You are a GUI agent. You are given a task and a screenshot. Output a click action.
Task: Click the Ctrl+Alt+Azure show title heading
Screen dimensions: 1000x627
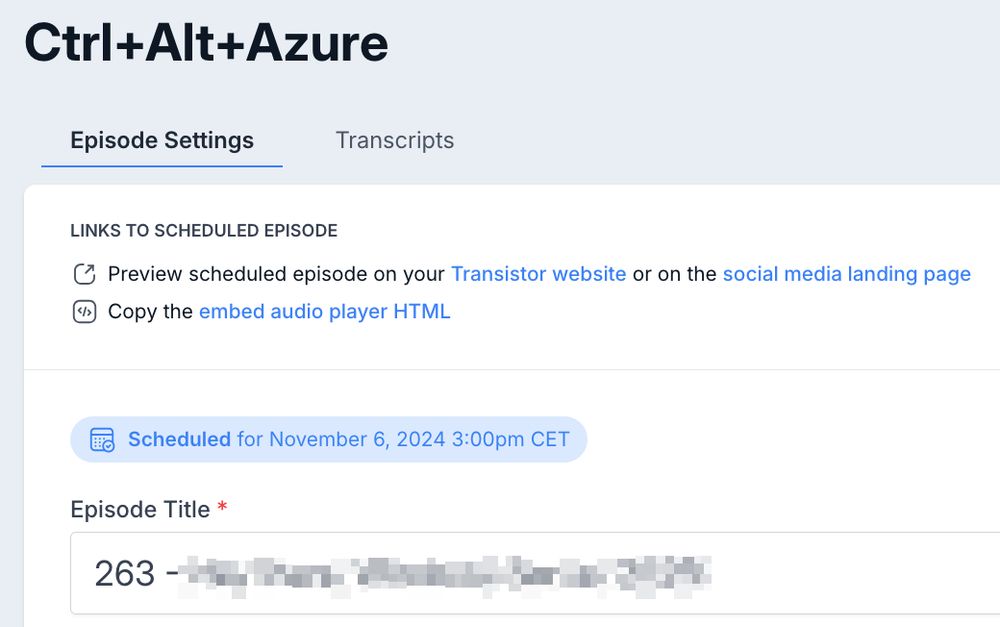206,43
